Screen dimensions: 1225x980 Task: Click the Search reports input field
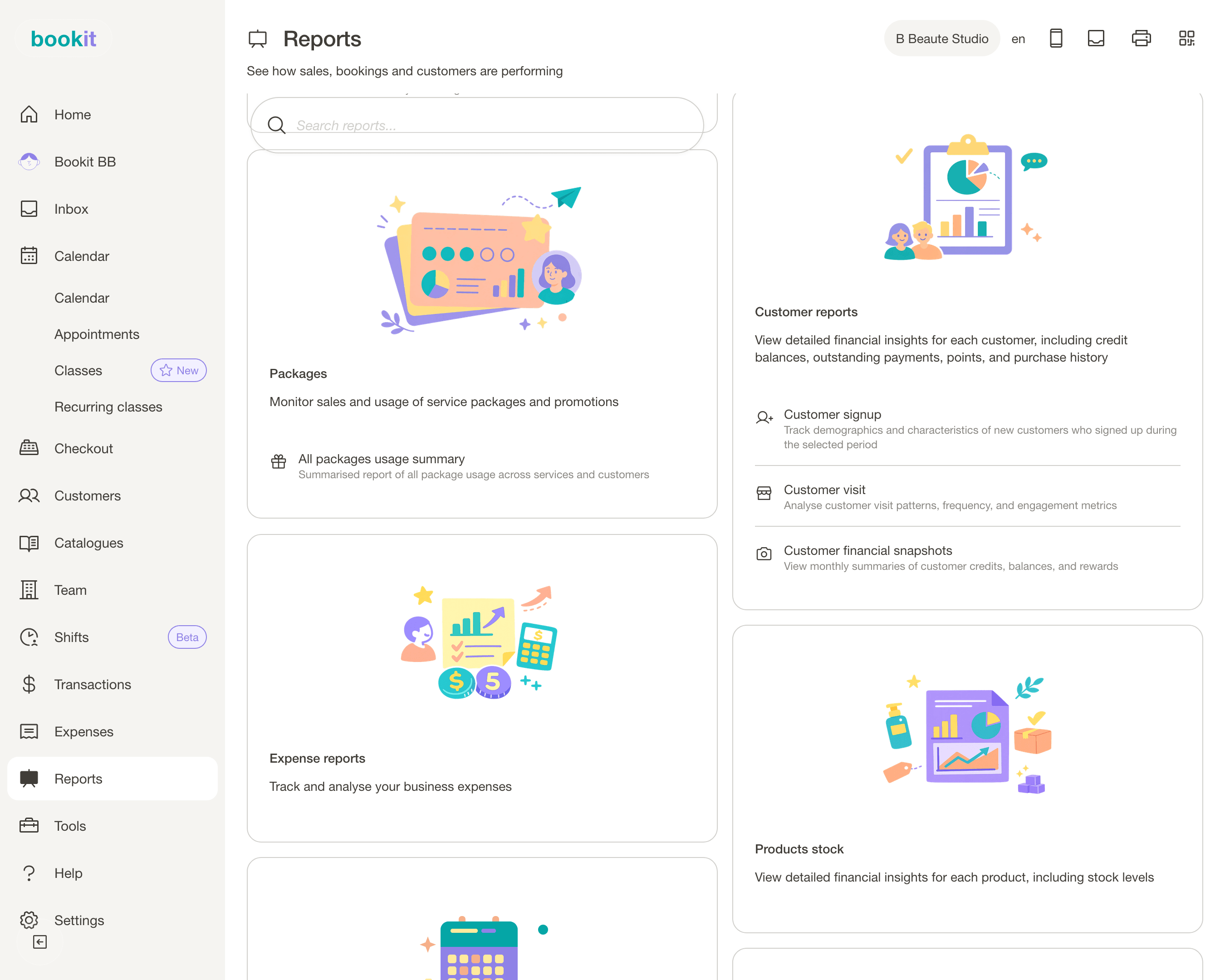coord(477,125)
